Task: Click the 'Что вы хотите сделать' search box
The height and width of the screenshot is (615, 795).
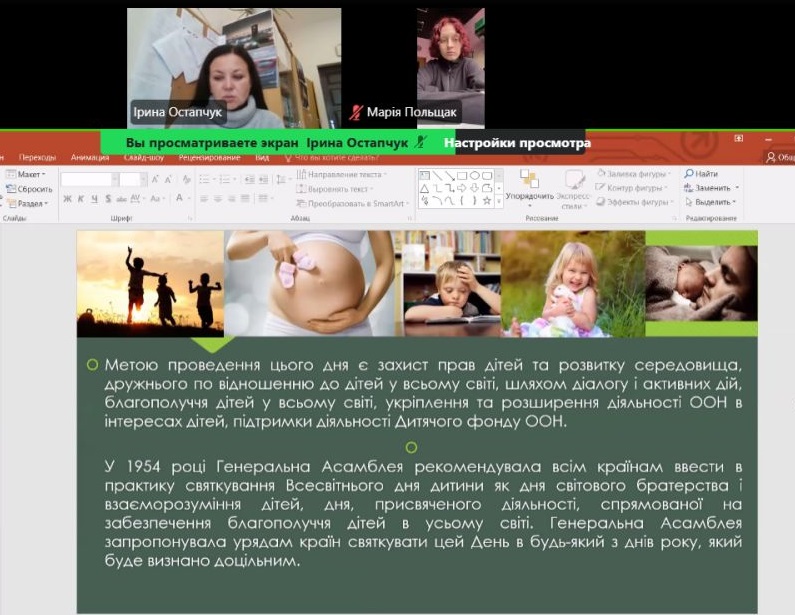Action: click(x=332, y=158)
